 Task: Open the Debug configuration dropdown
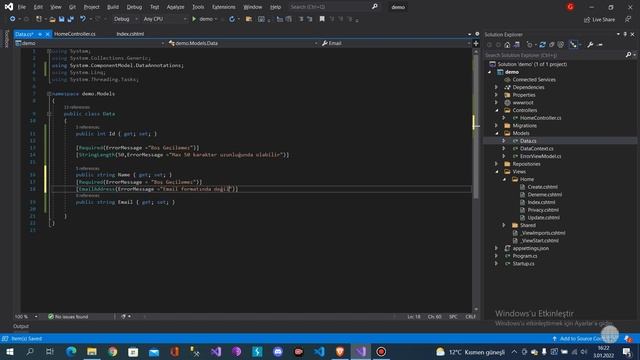(125, 19)
